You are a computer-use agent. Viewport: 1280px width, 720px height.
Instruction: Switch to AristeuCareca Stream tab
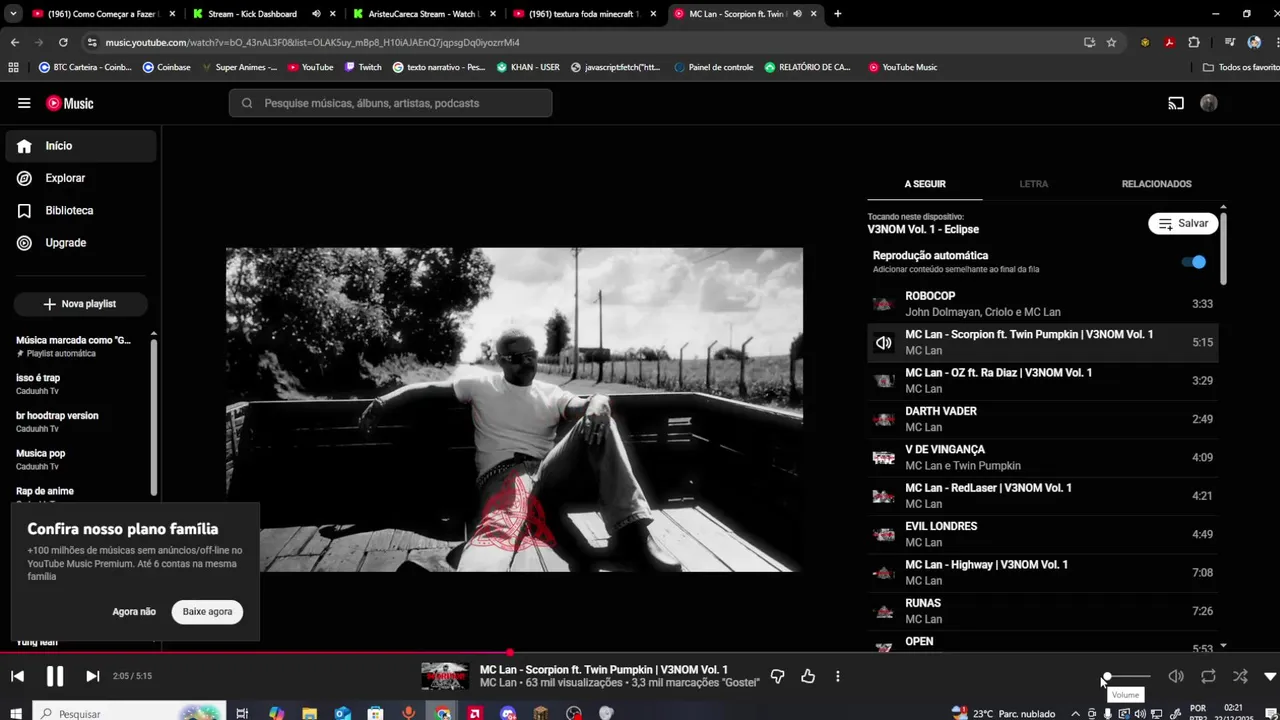(423, 14)
